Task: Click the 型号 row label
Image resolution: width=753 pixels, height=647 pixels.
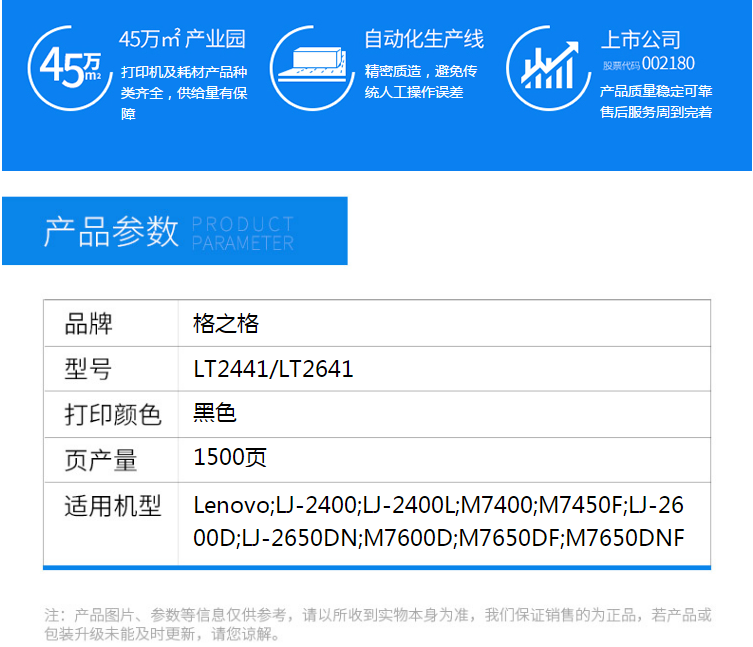Action: click(88, 369)
